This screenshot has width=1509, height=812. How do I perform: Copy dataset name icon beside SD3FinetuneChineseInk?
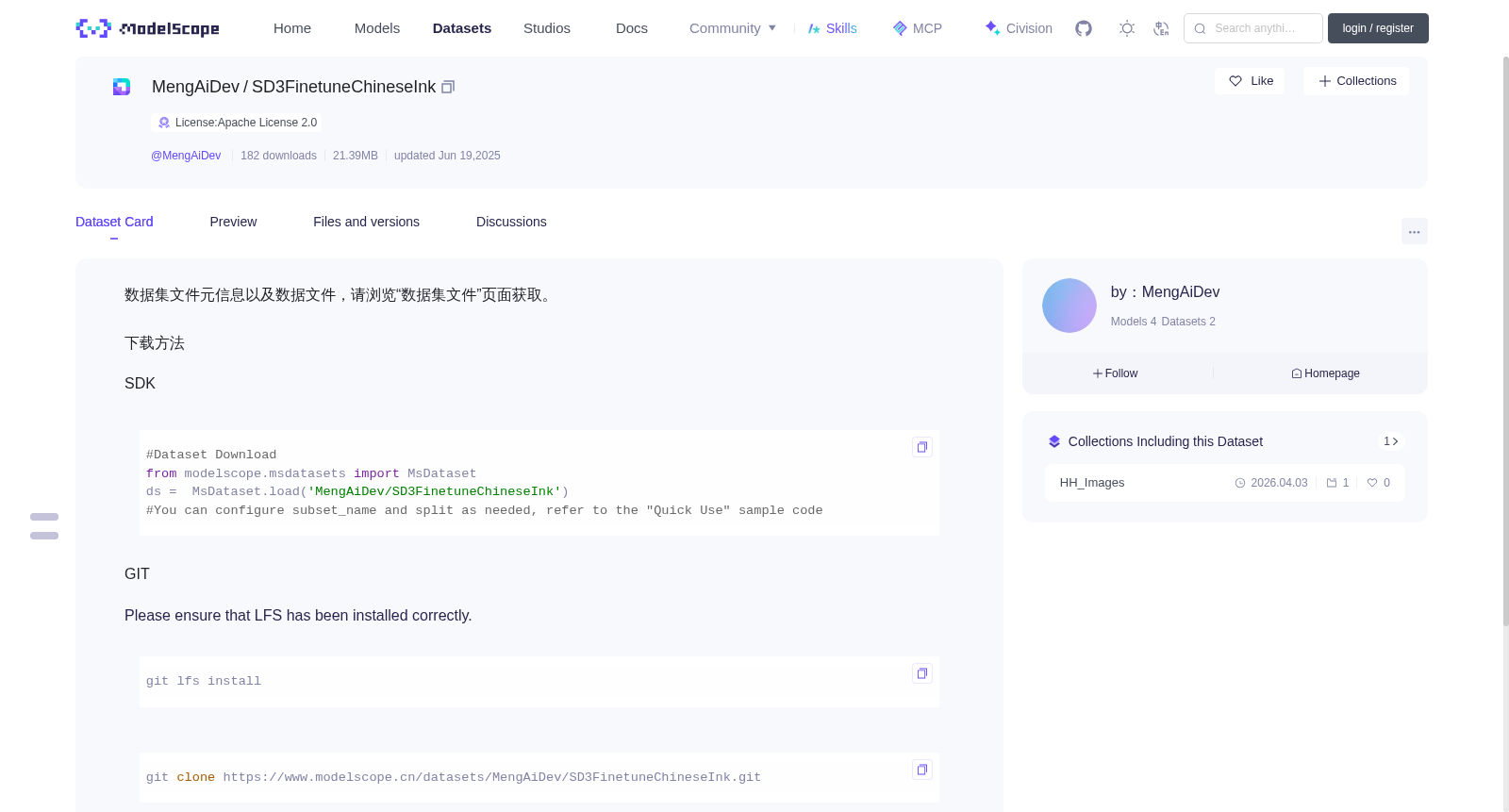[448, 87]
